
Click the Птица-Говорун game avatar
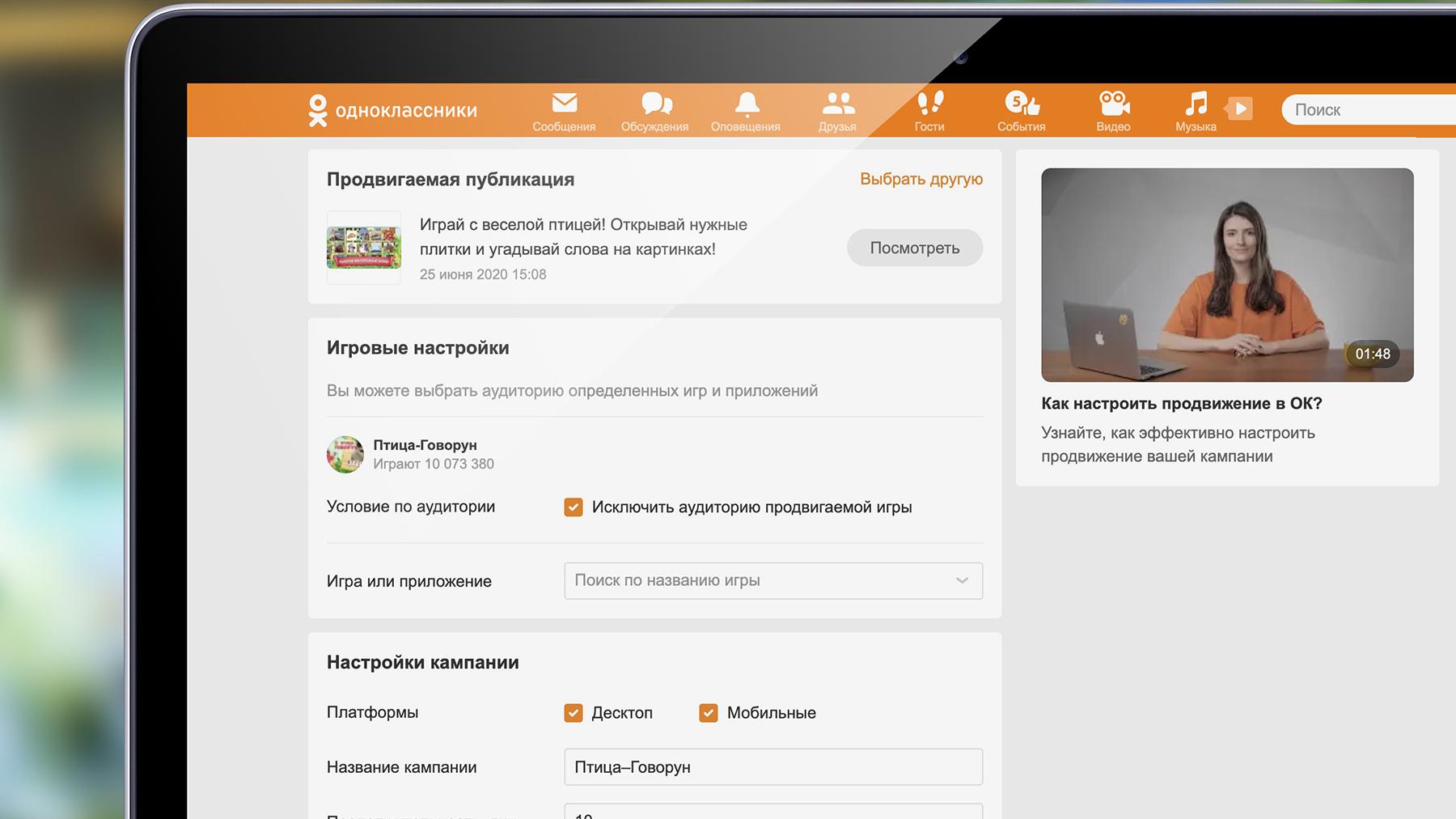point(345,454)
